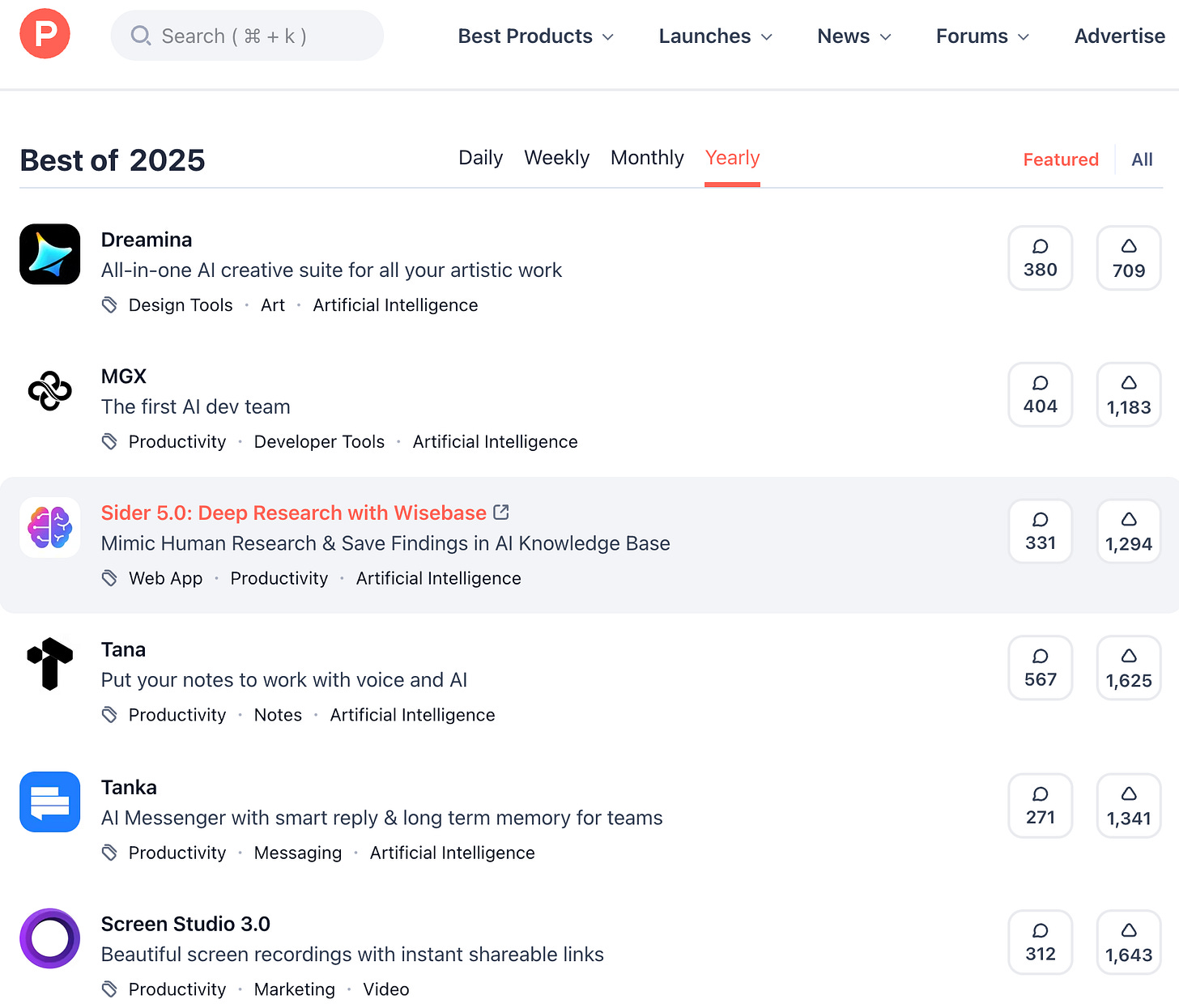The height and width of the screenshot is (1008, 1179).
Task: Focus the search input field
Action: point(247,36)
